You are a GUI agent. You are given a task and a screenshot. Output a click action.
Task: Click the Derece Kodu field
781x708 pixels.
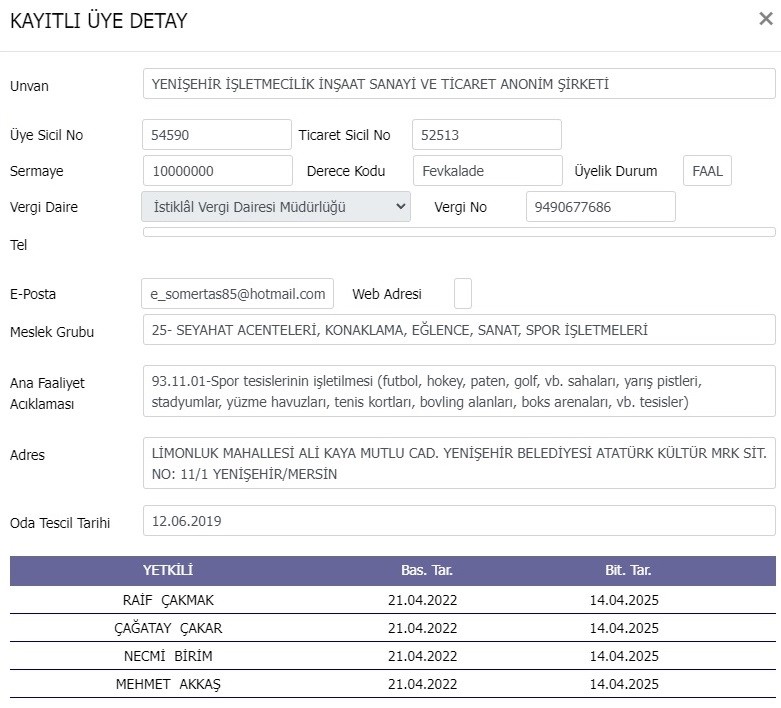[x=488, y=171]
